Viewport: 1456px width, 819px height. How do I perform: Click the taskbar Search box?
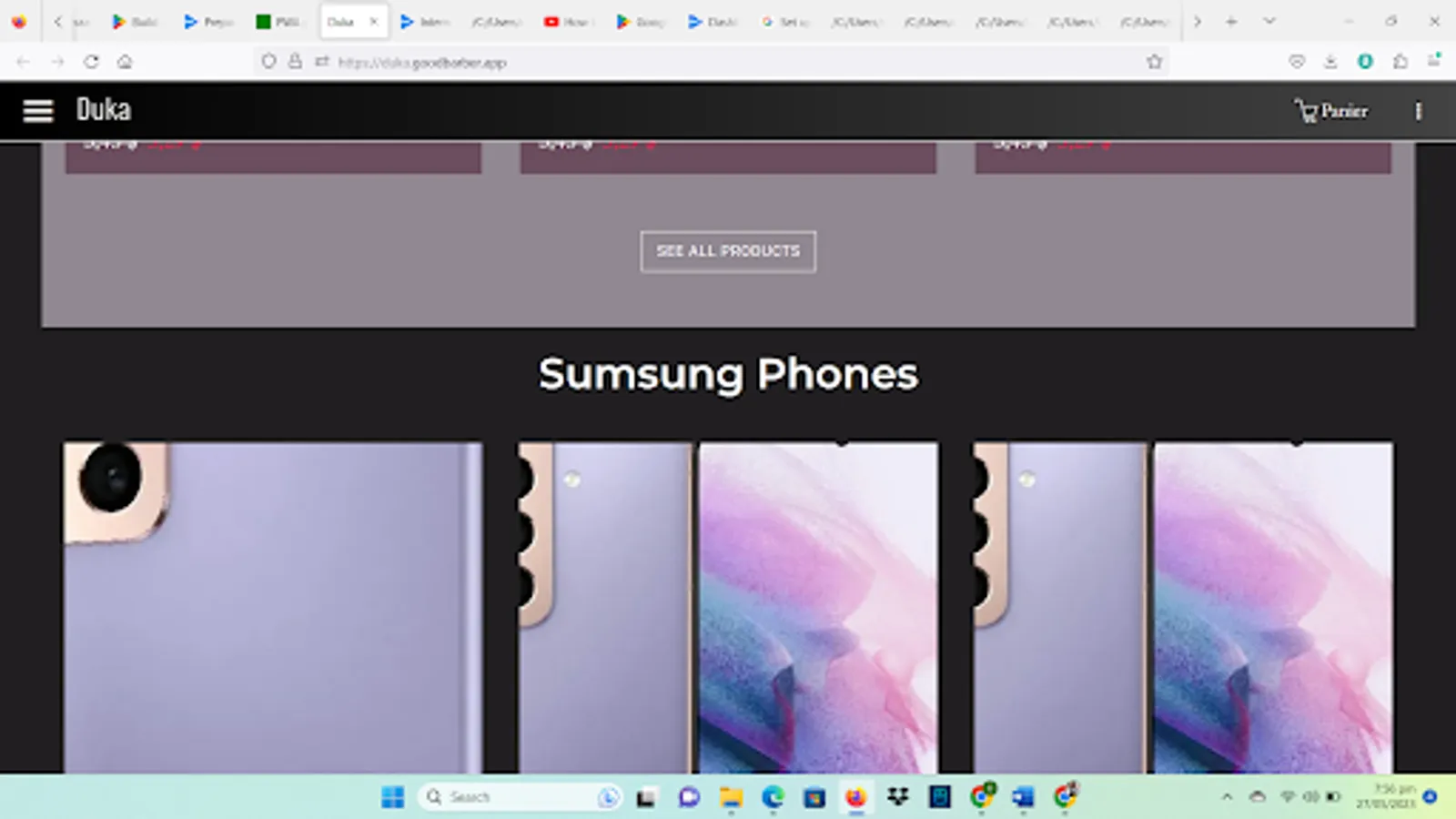pyautogui.click(x=521, y=798)
